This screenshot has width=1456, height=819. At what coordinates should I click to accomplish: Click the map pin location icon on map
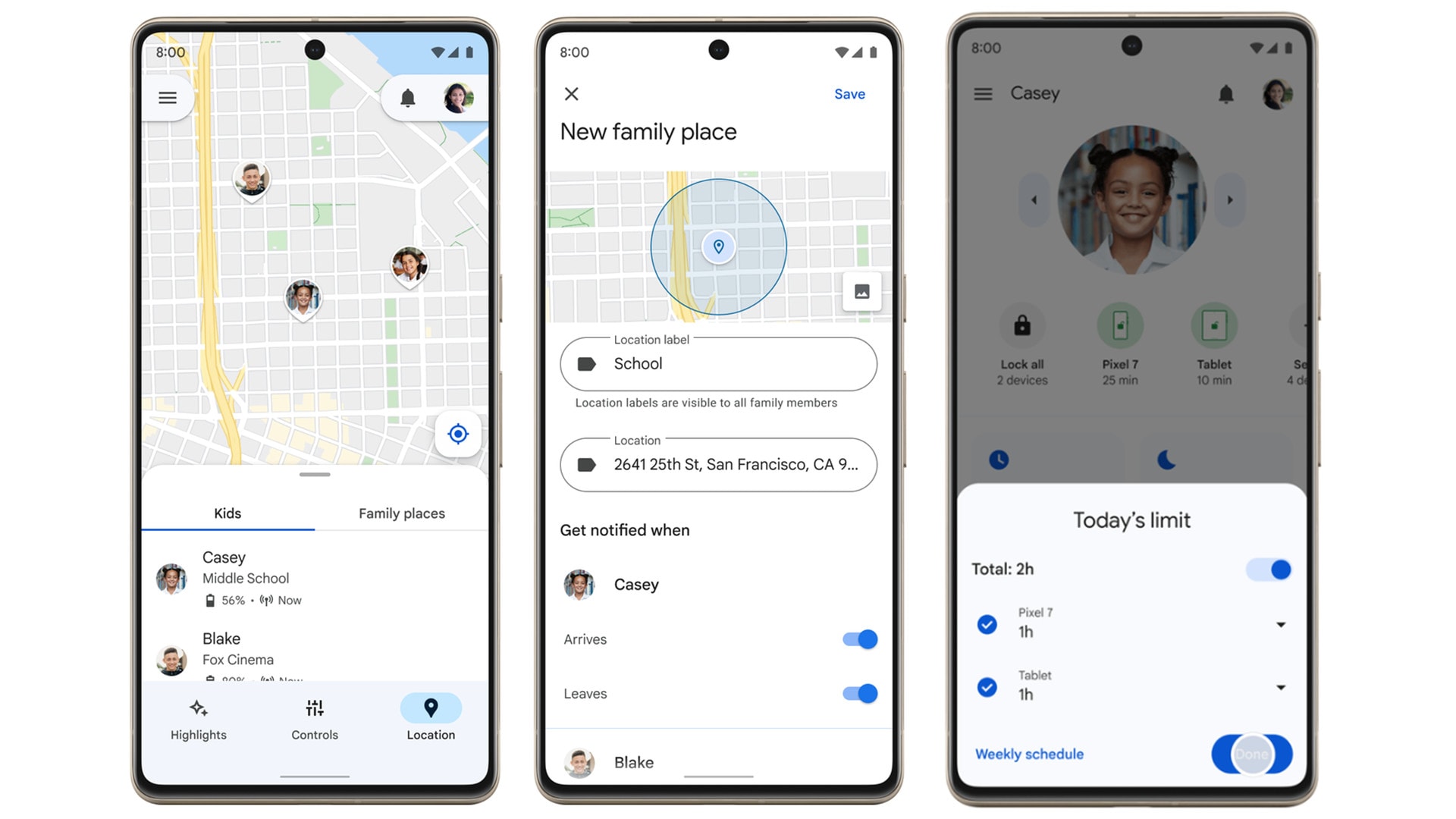[720, 246]
